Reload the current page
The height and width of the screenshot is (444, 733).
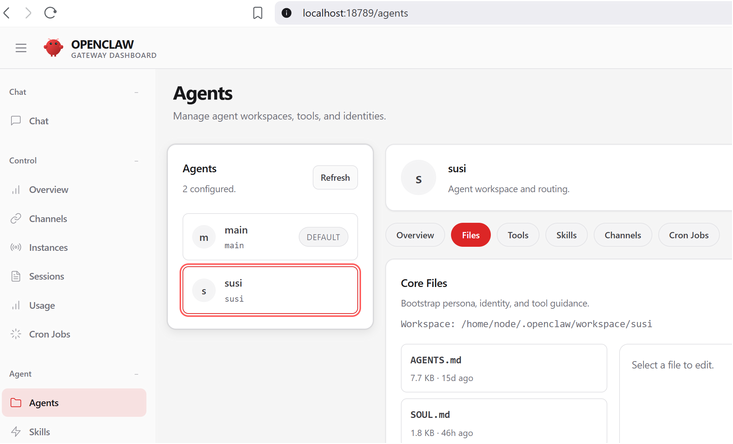coord(50,13)
